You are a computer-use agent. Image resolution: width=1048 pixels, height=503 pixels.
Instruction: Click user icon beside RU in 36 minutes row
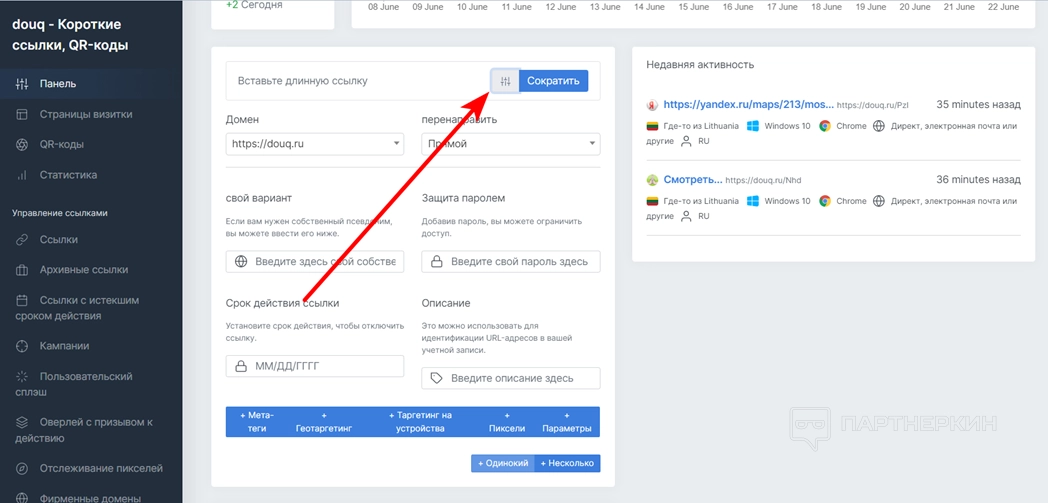coord(686,216)
